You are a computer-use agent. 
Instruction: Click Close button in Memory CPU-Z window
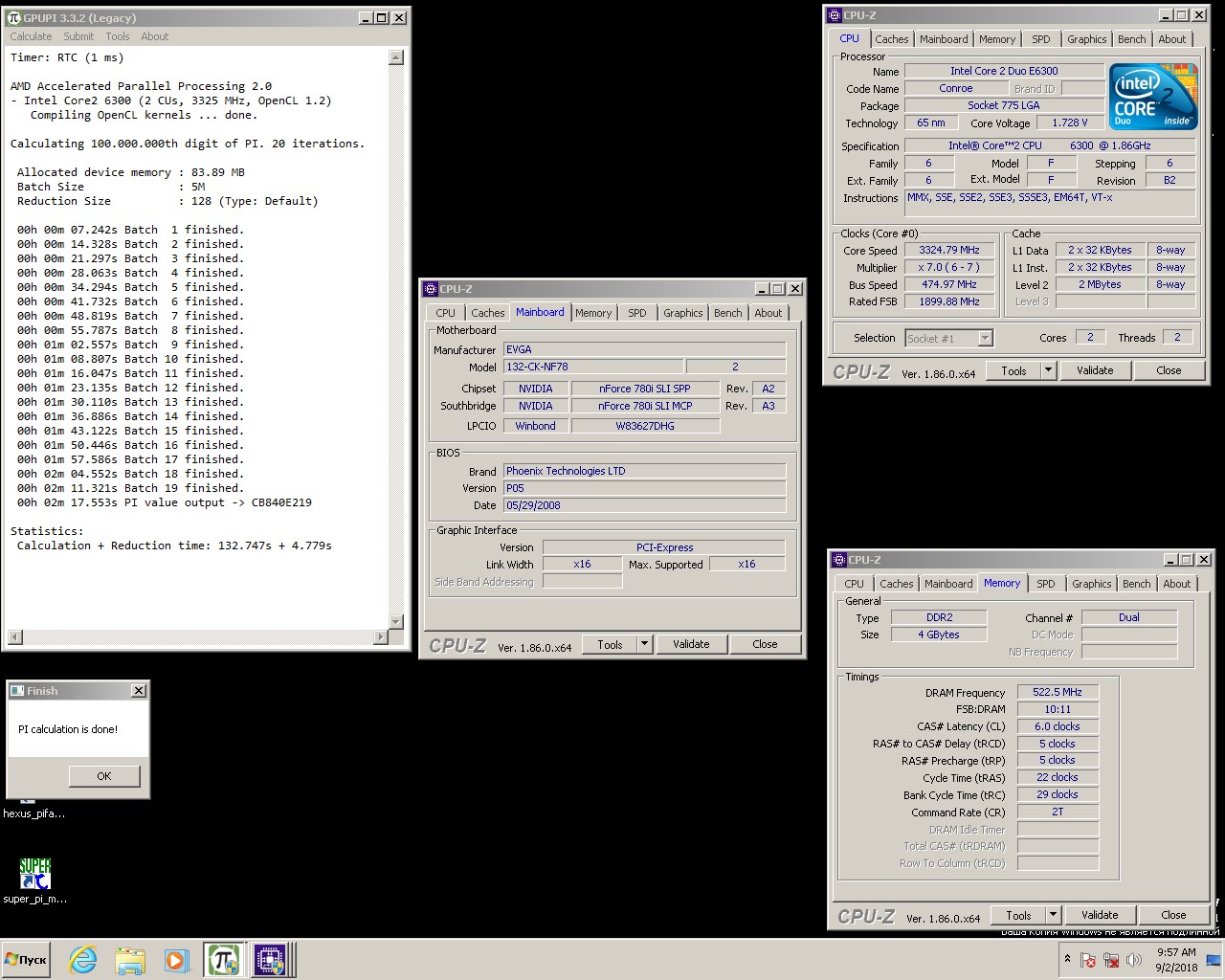coord(1174,915)
